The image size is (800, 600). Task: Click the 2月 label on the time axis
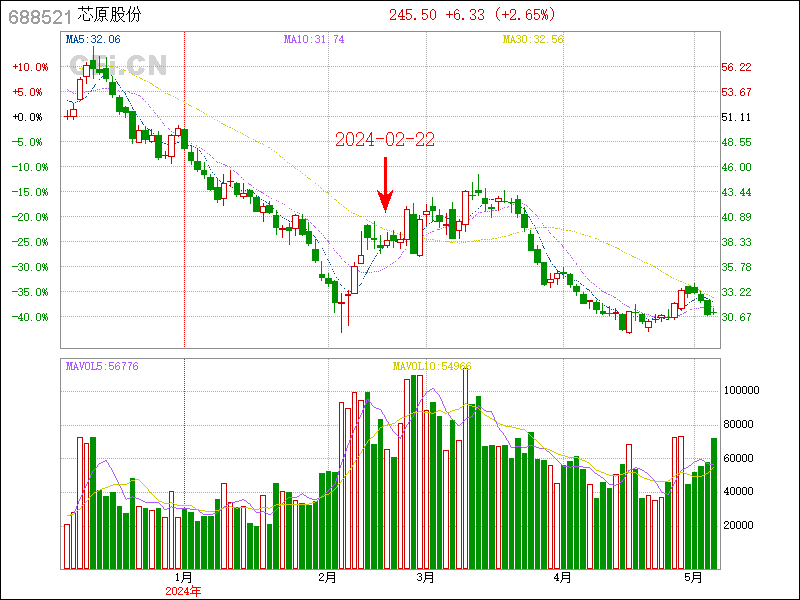pos(327,577)
